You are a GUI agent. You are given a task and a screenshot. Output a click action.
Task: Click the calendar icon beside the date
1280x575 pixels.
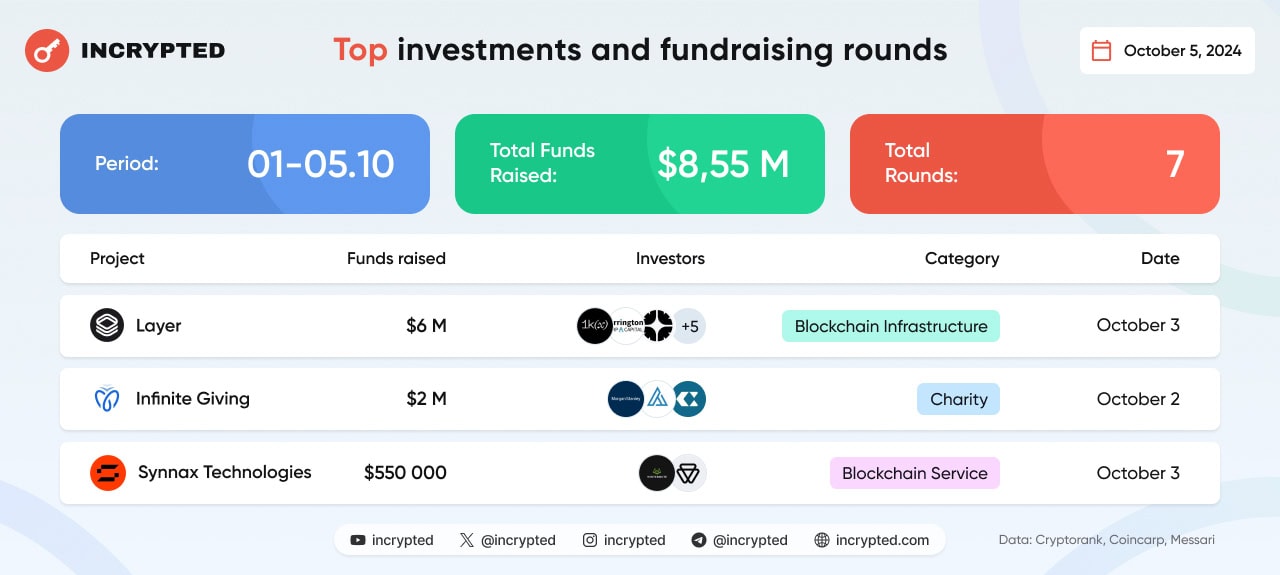coord(1101,51)
